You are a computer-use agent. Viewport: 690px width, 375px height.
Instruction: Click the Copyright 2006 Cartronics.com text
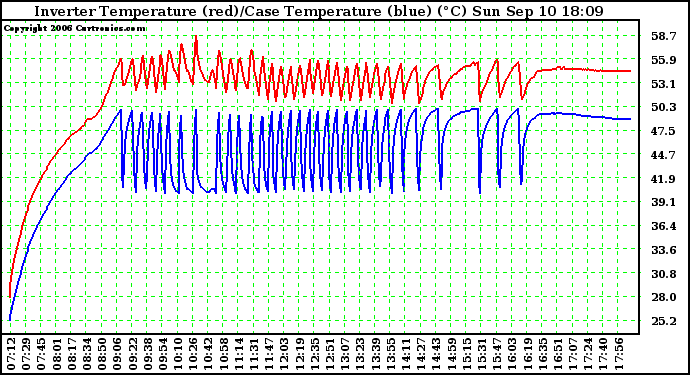click(75, 29)
